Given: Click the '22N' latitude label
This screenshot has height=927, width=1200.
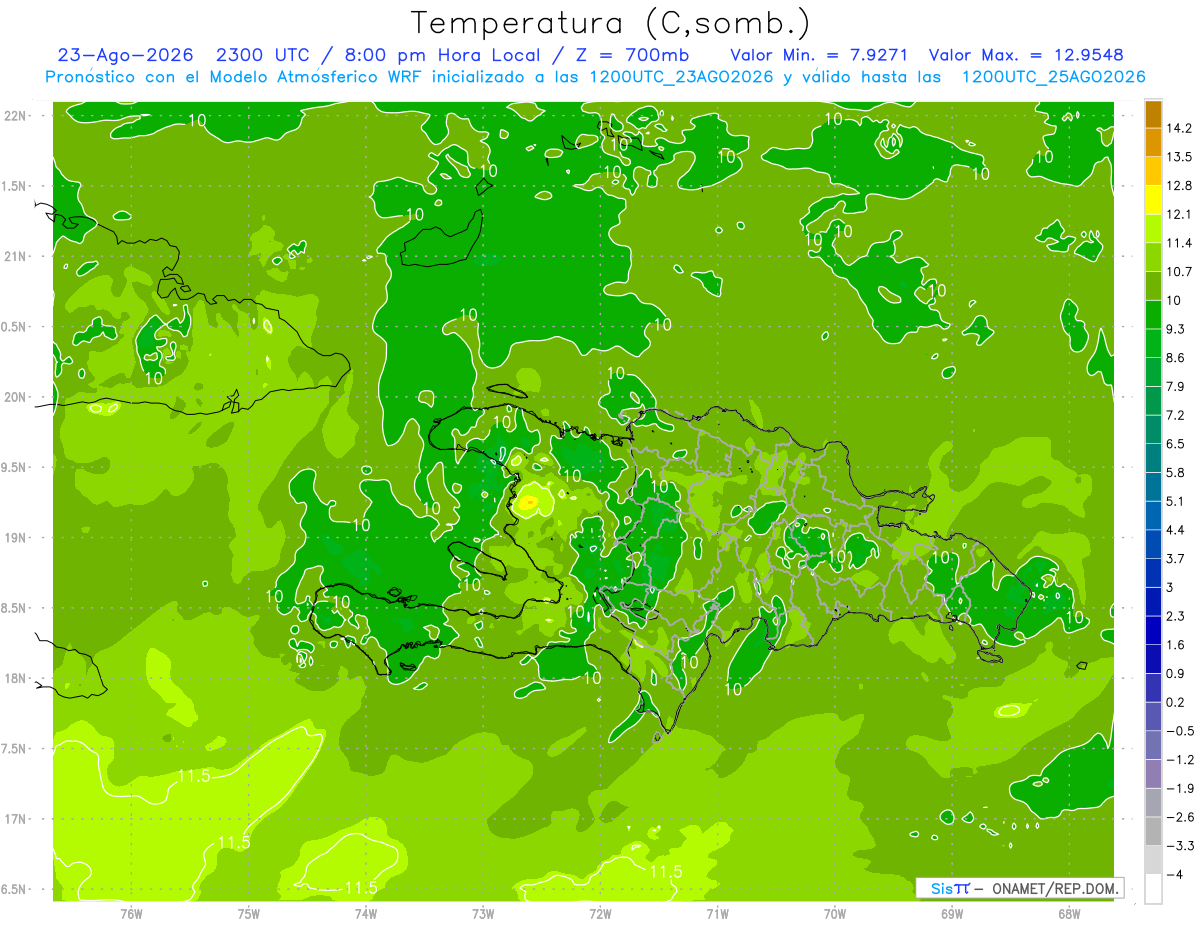Looking at the screenshot, I should (x=15, y=116).
